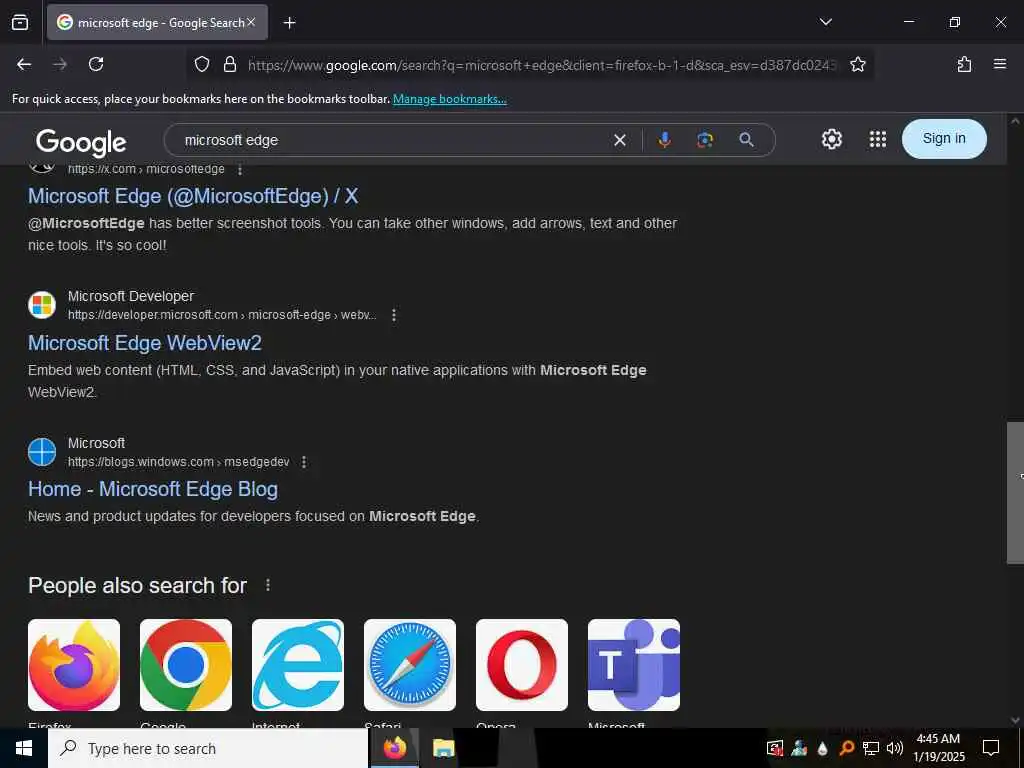Open the volume speaker tray icon
1024x768 pixels.
coord(895,748)
